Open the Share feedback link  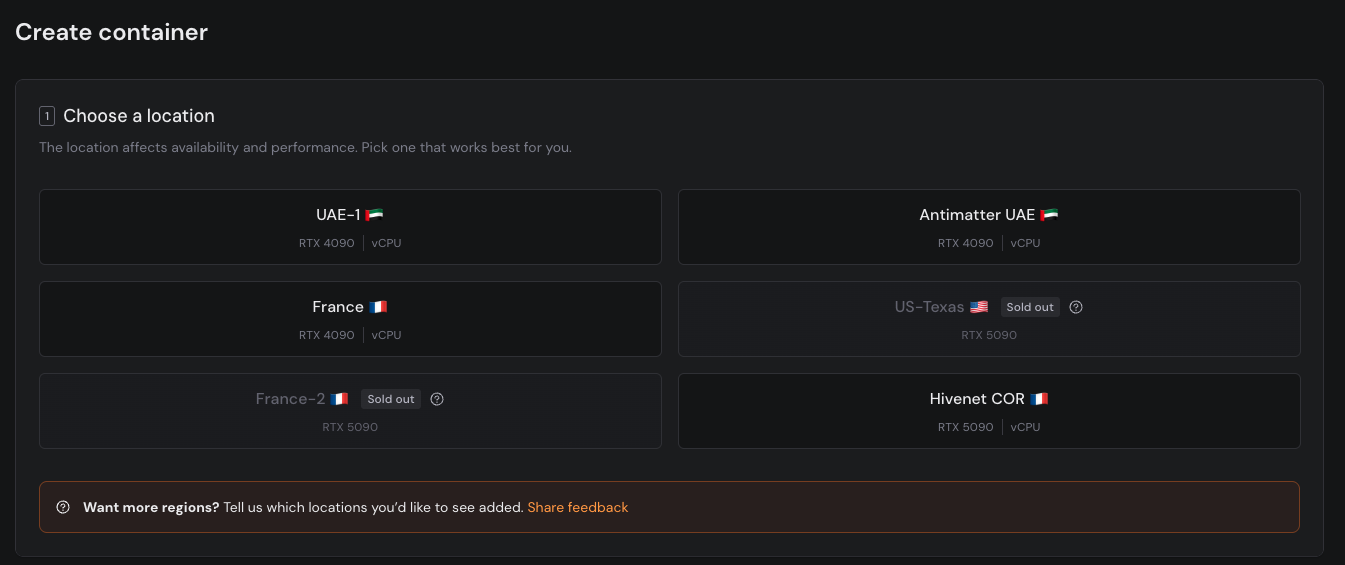tap(578, 507)
